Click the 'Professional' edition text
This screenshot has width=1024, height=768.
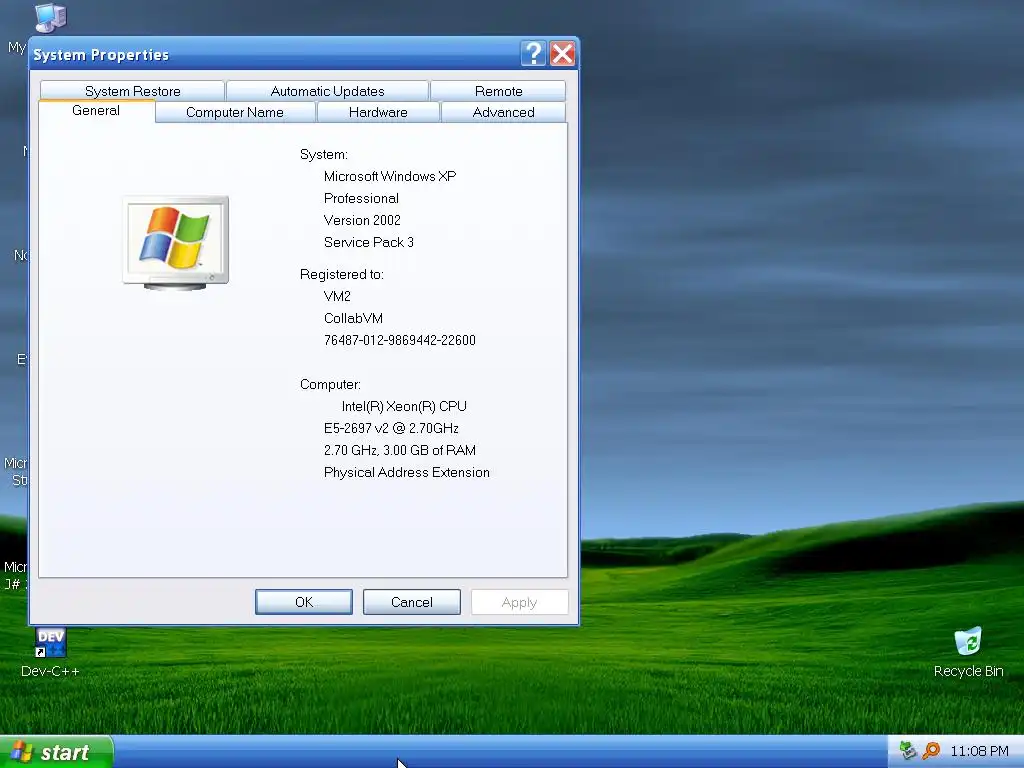coord(361,199)
